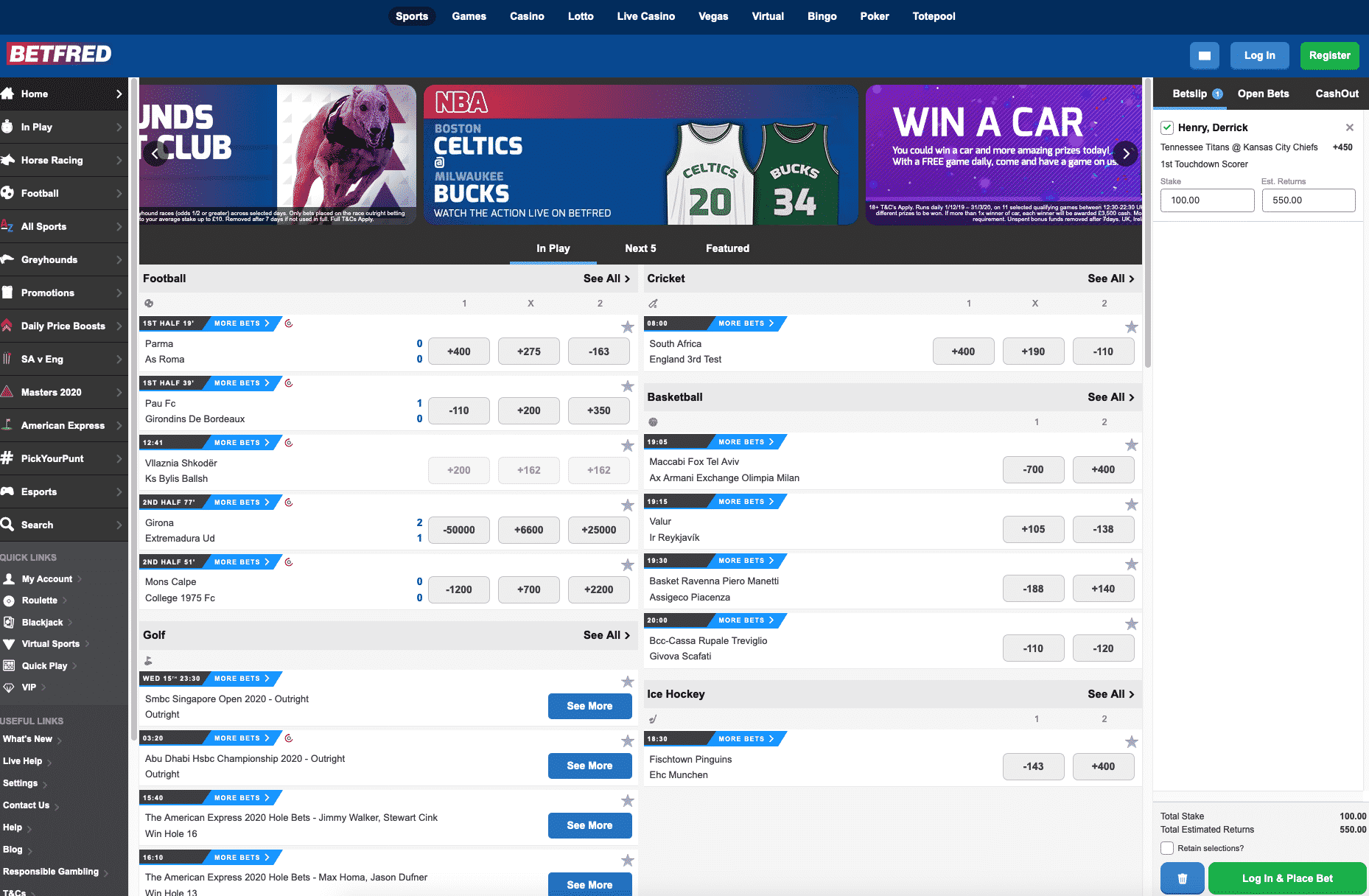Expand Promotions sidebar chevron
1369x896 pixels.
coord(119,293)
